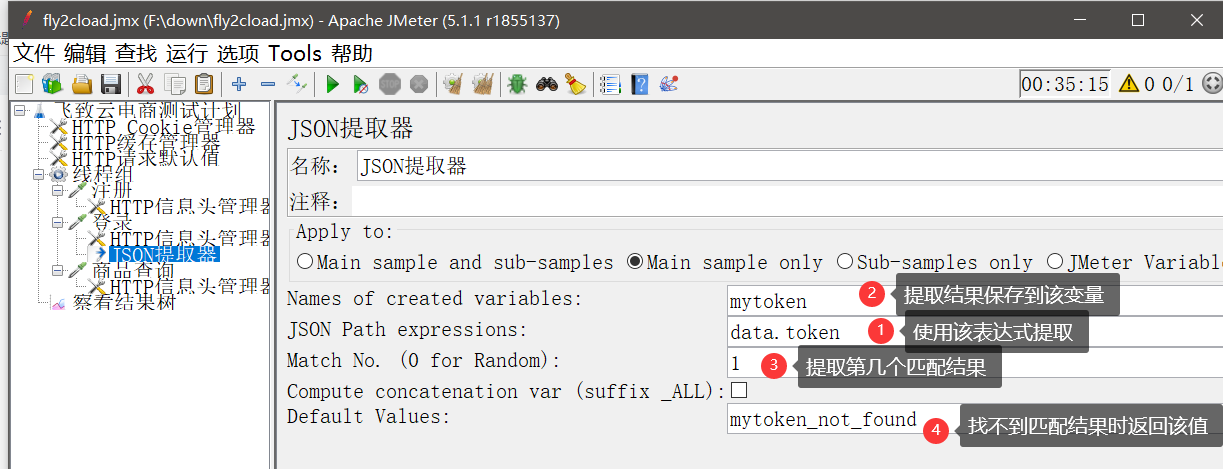Collapse the 线程组 tree node

click(38, 174)
